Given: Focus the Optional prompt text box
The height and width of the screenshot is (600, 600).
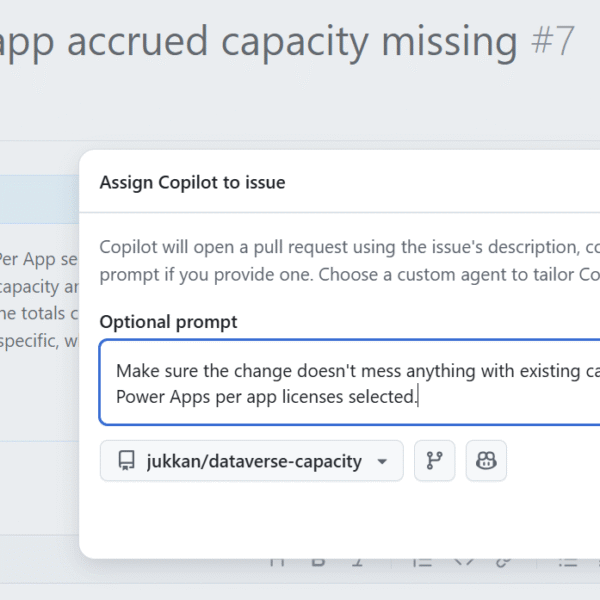Looking at the screenshot, I should (350, 383).
